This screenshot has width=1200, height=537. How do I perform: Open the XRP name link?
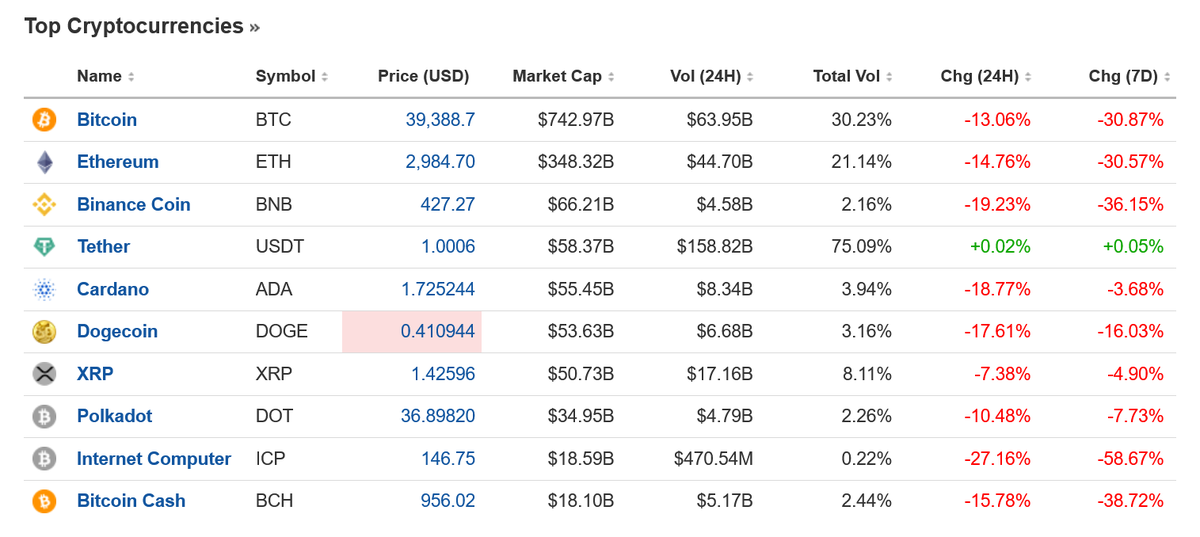pyautogui.click(x=95, y=374)
